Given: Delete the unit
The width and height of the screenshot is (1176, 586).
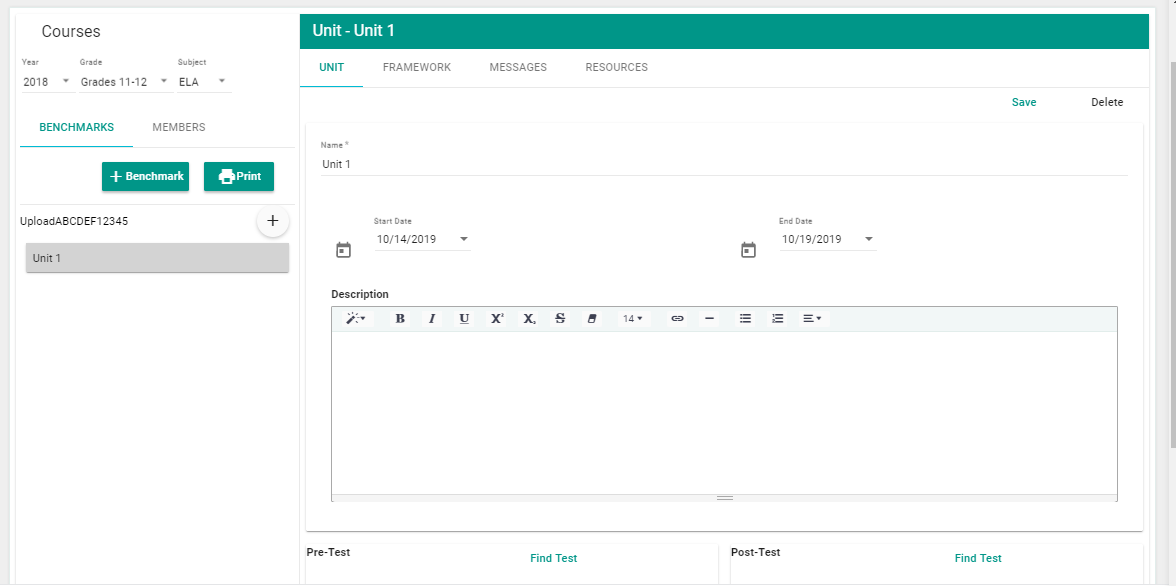Looking at the screenshot, I should coord(1107,103).
